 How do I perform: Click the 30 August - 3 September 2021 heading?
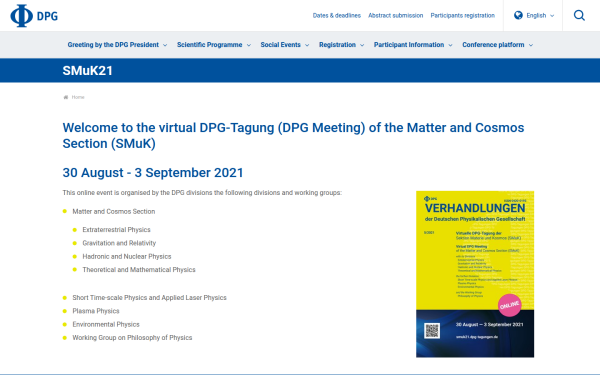coord(153,173)
